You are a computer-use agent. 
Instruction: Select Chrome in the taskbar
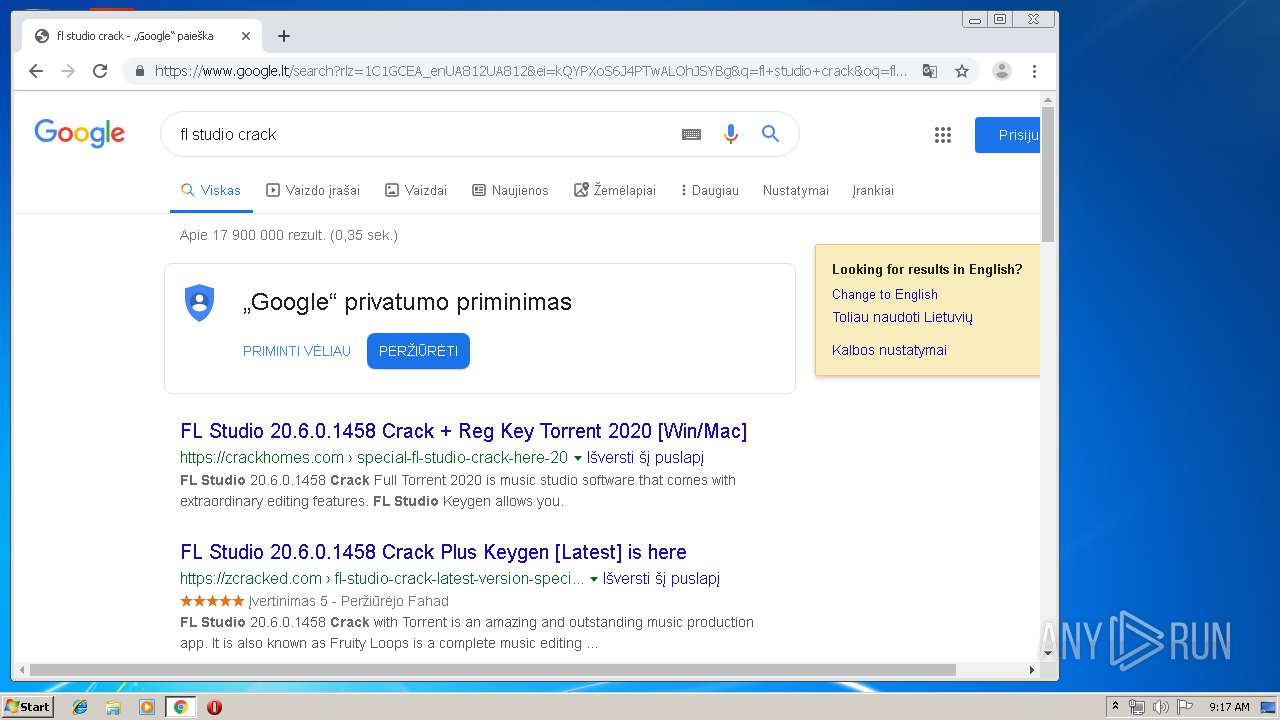(180, 707)
